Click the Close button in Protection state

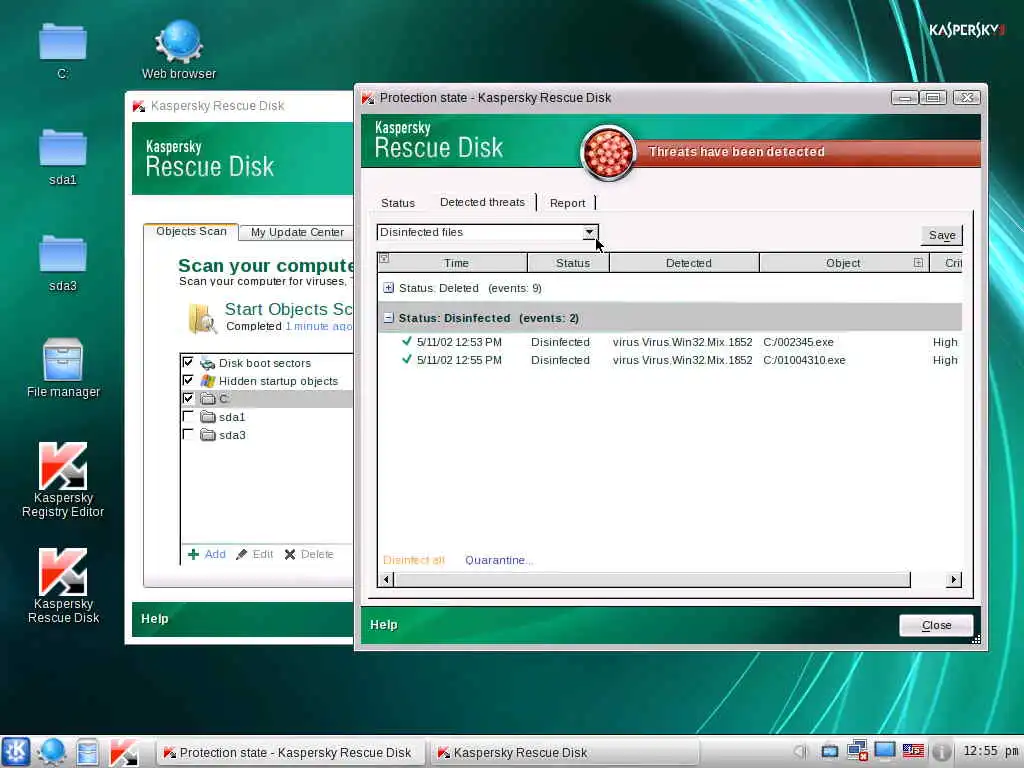936,626
